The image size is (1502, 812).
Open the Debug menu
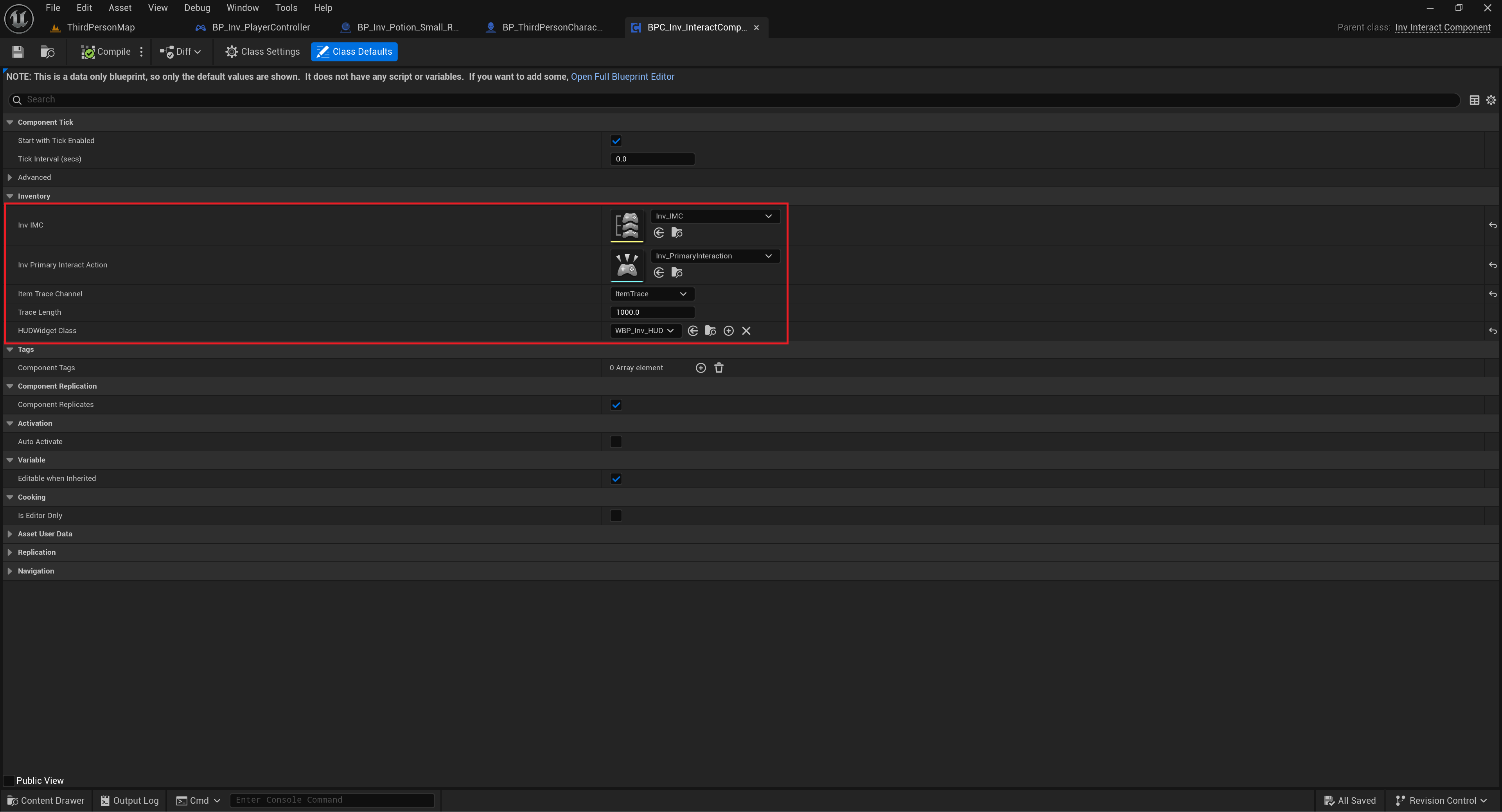(196, 7)
